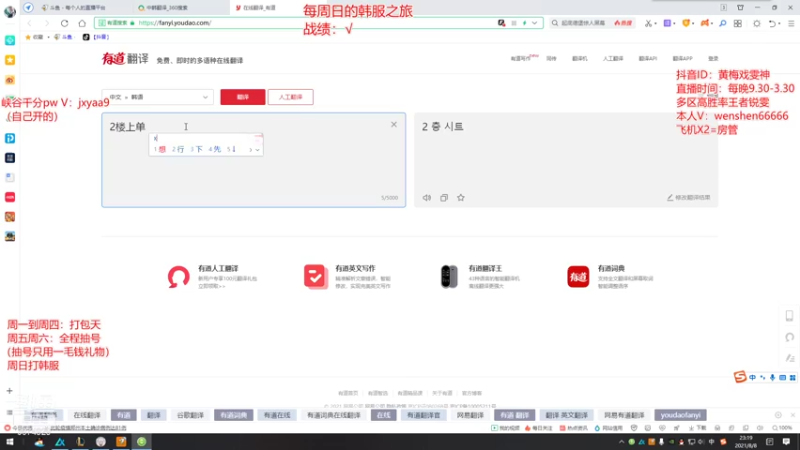Open the dropdown arrow beside scissors tool
The image size is (800, 450).
click(x=655, y=23)
